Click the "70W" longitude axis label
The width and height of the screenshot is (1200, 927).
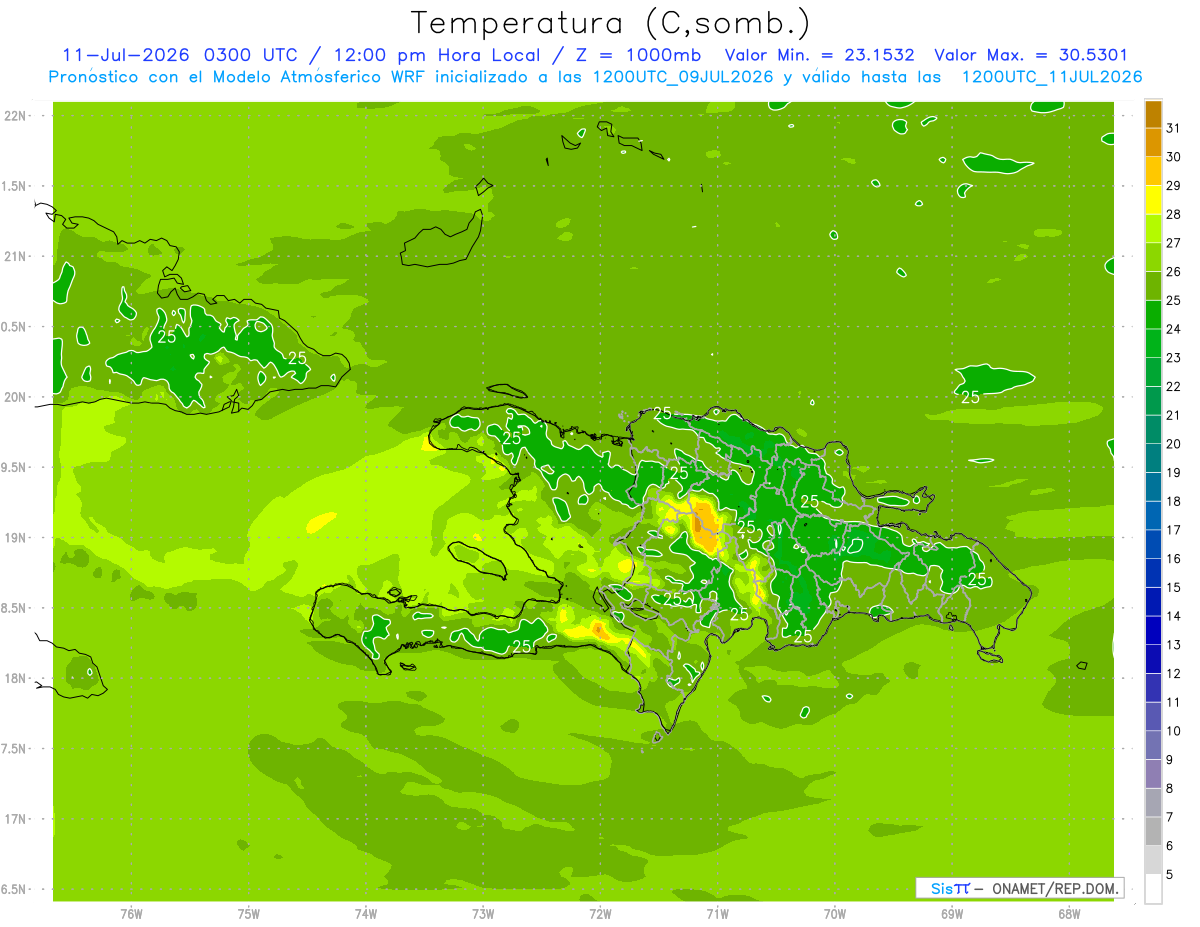pos(835,914)
